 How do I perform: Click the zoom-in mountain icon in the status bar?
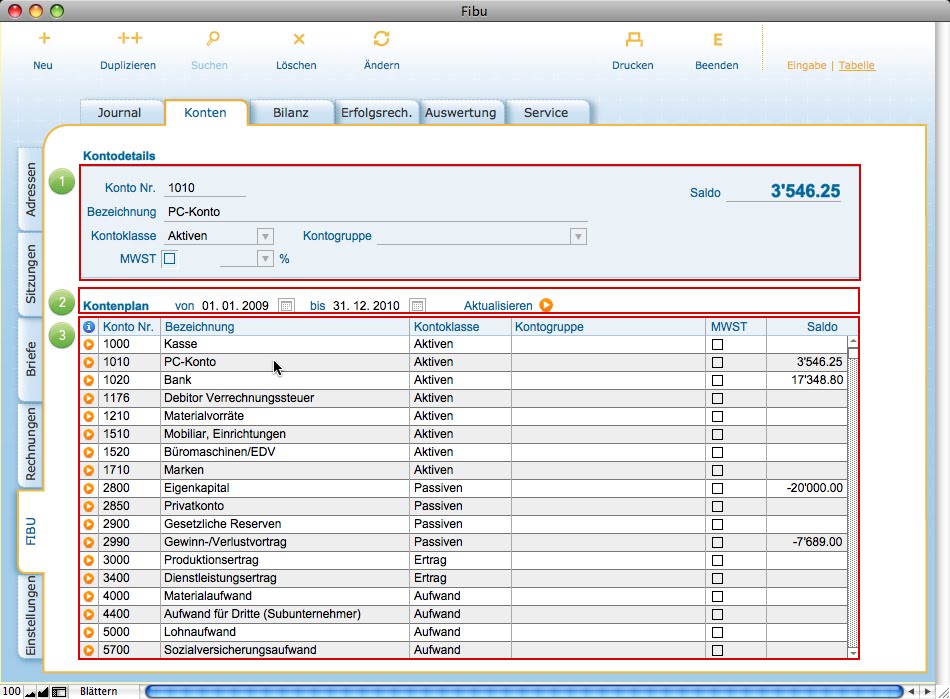click(43, 692)
